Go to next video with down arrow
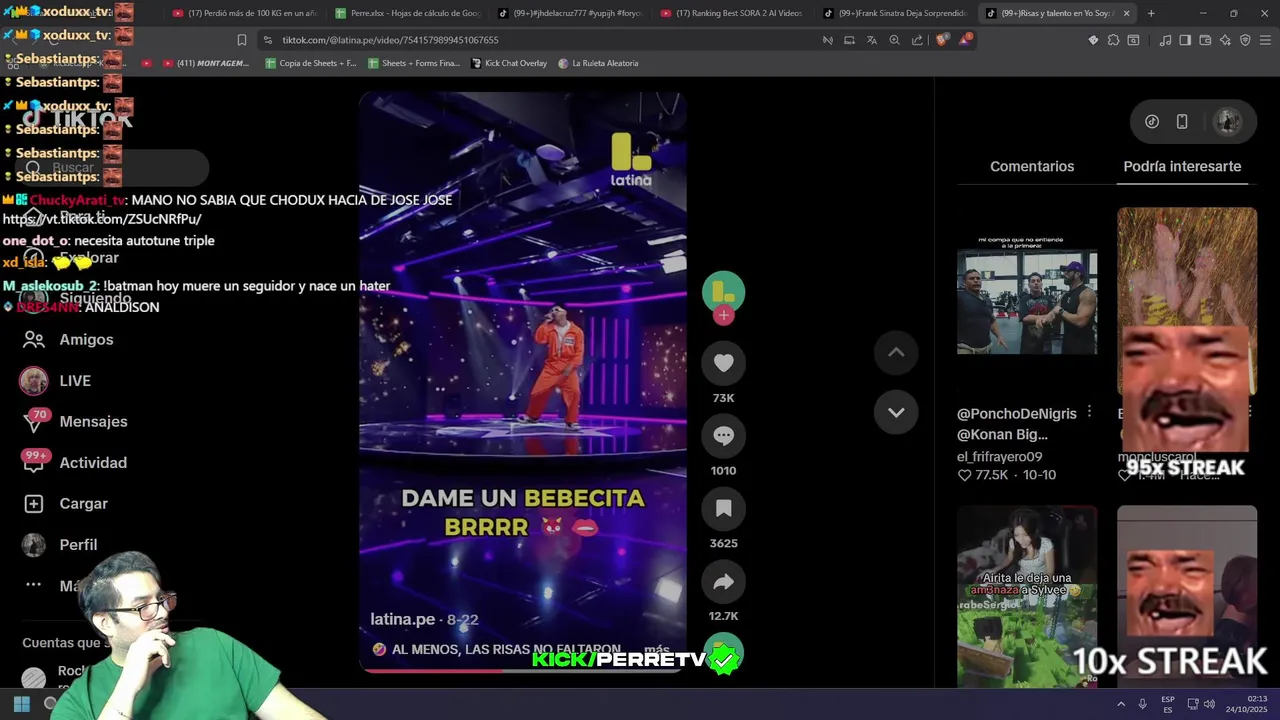The width and height of the screenshot is (1280, 720). pyautogui.click(x=896, y=412)
